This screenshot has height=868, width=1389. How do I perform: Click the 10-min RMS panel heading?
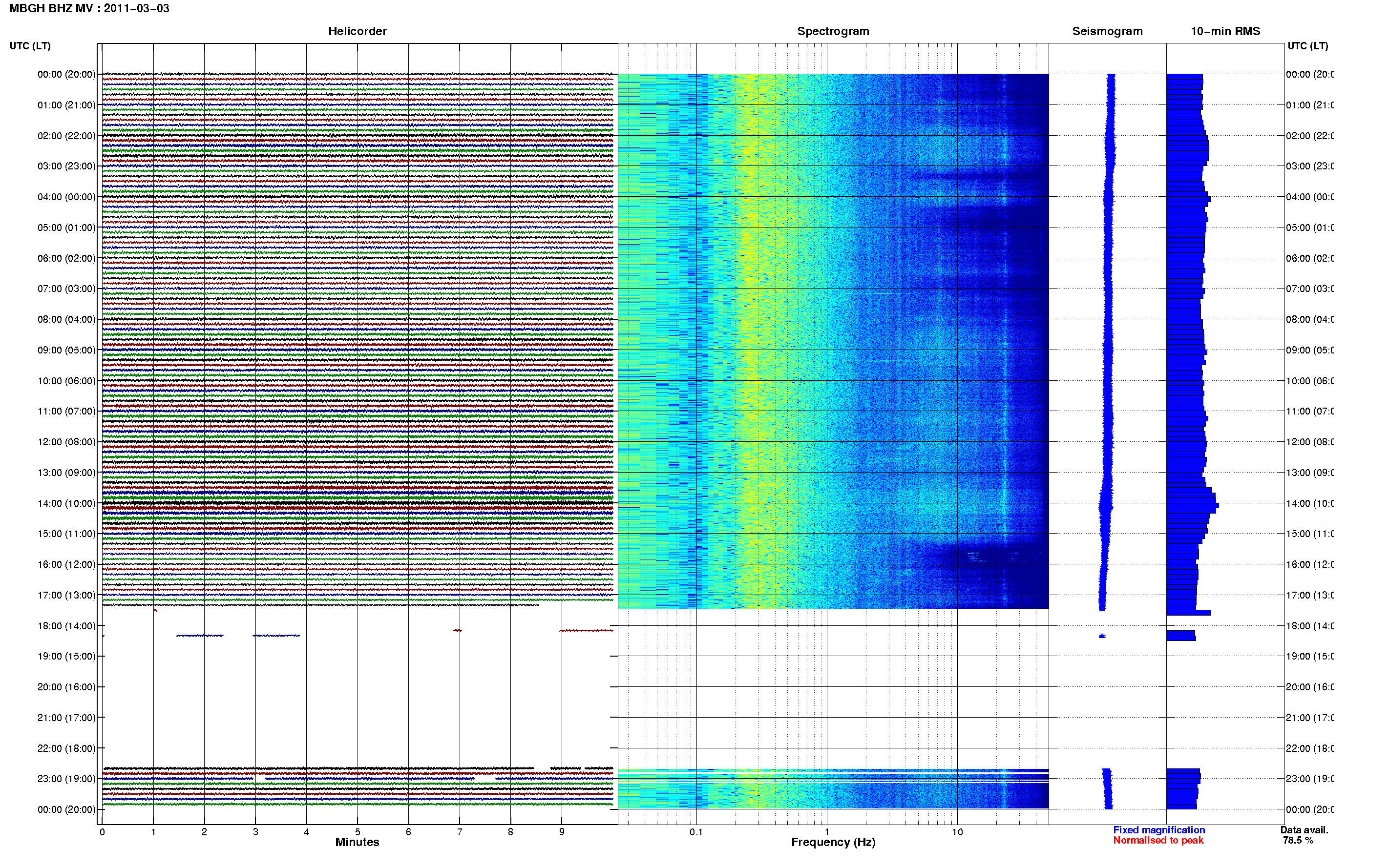point(1225,32)
